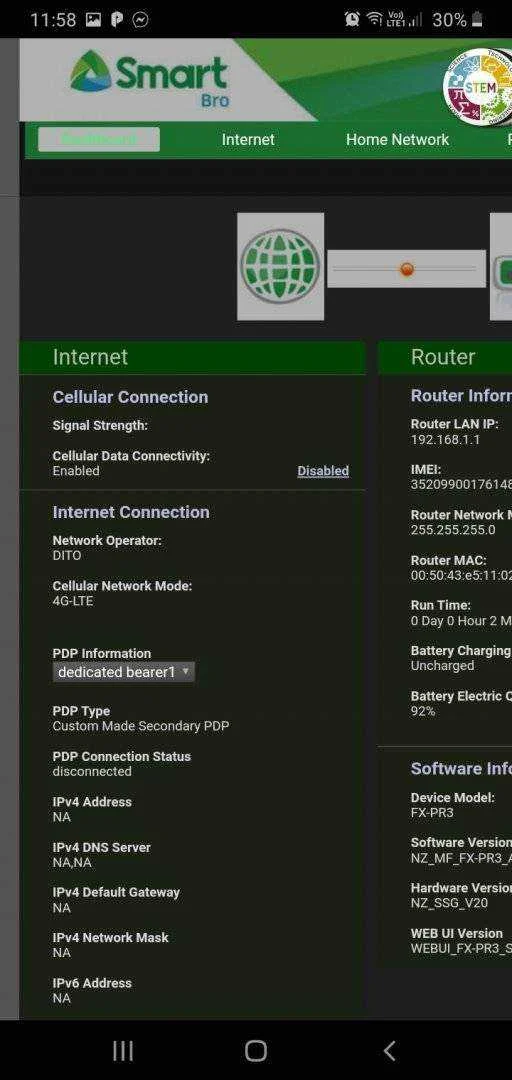The width and height of the screenshot is (512, 1080).
Task: Tap the Messenger notification icon
Action: coord(141,20)
